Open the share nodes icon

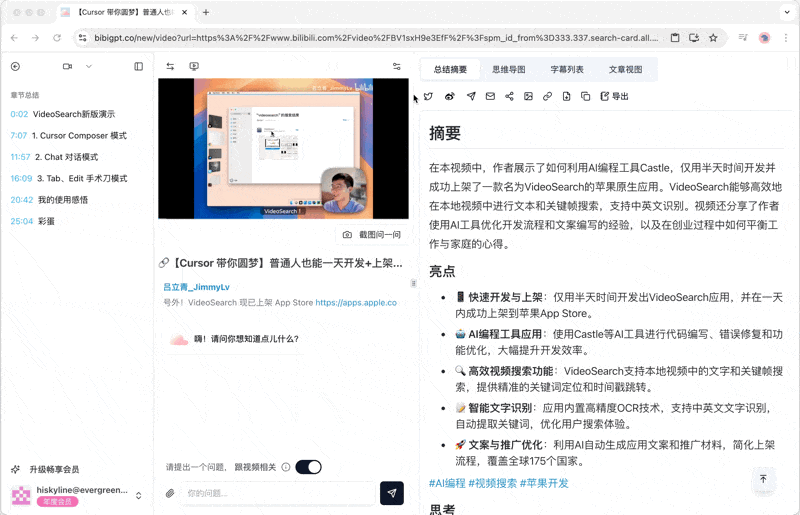click(509, 96)
